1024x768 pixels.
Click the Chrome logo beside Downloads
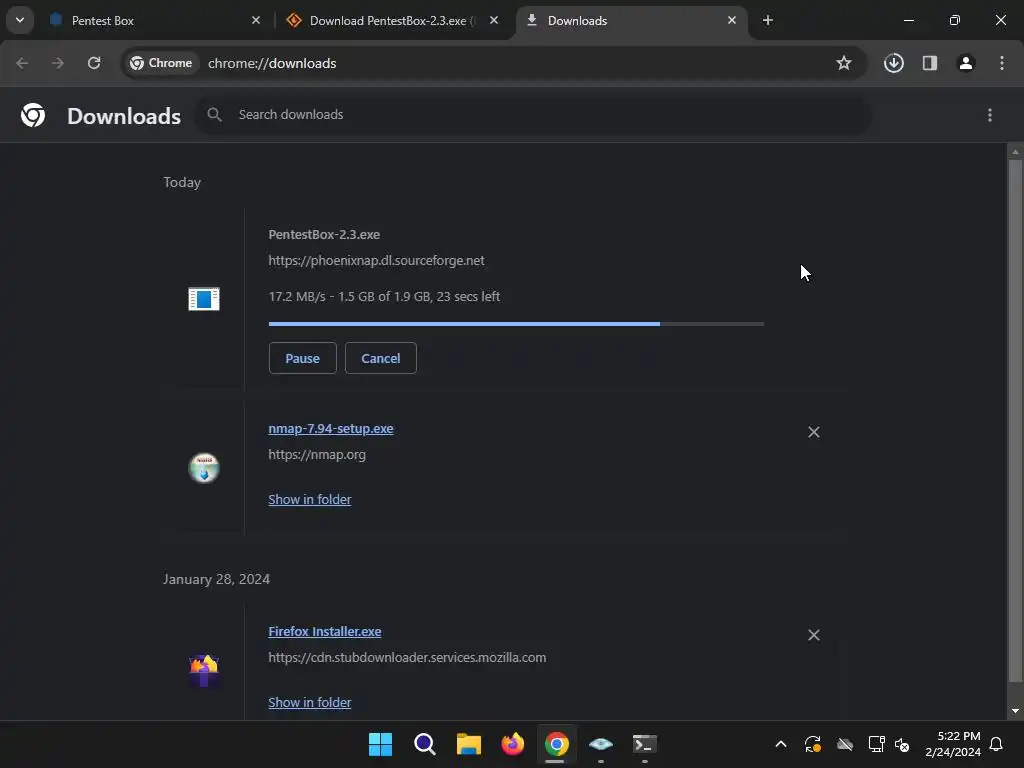point(33,115)
